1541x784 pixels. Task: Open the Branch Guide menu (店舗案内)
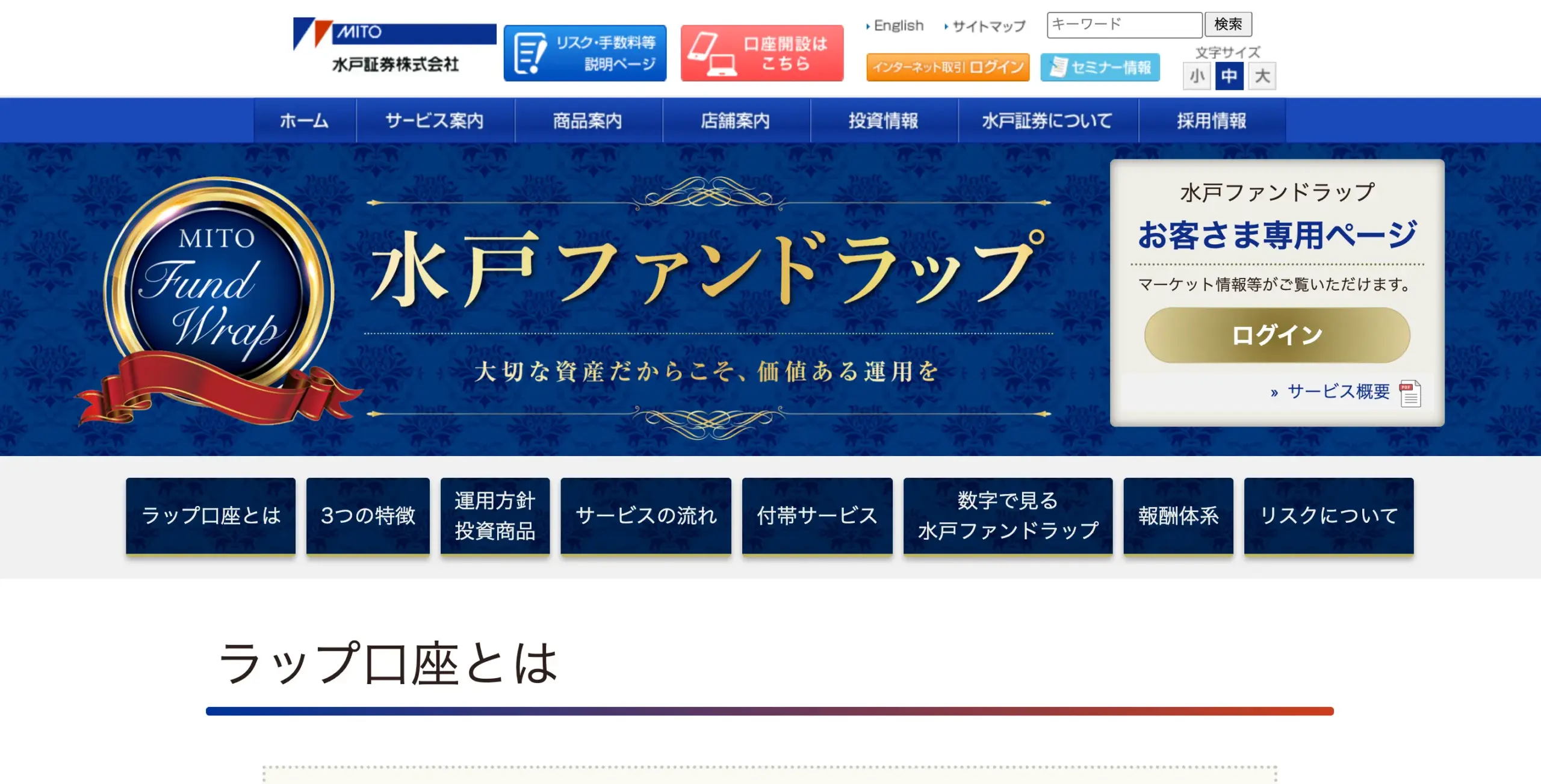click(x=736, y=121)
